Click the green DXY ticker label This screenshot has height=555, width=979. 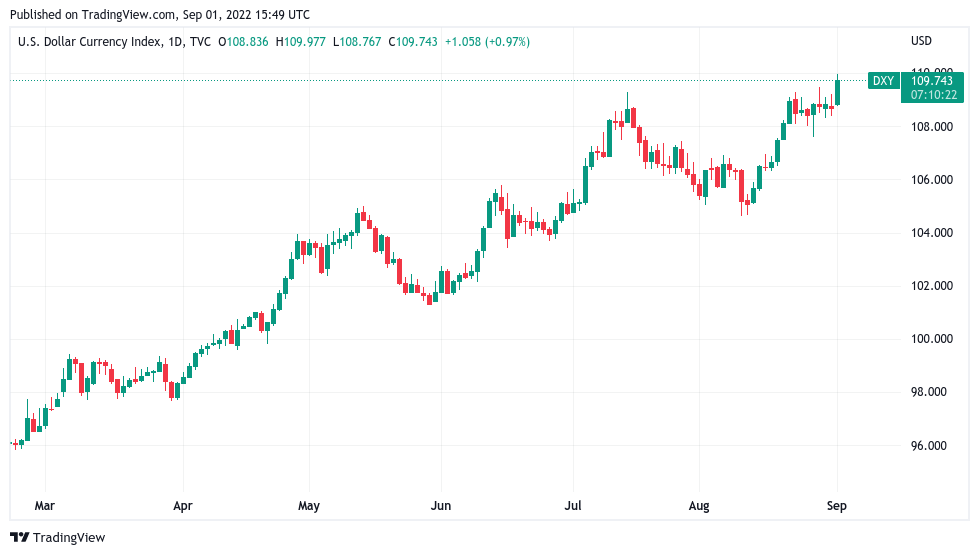tap(883, 81)
